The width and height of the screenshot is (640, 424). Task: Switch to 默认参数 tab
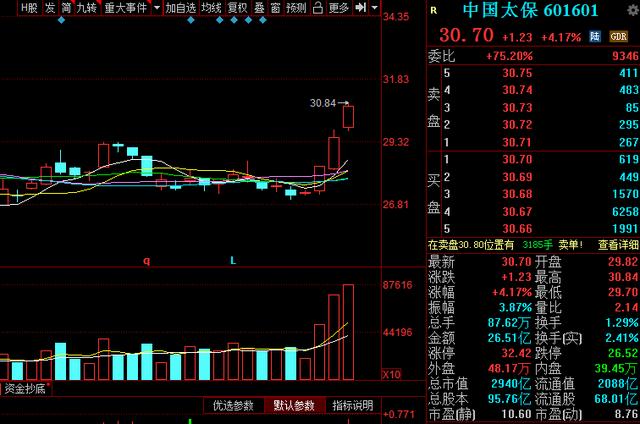coord(294,406)
